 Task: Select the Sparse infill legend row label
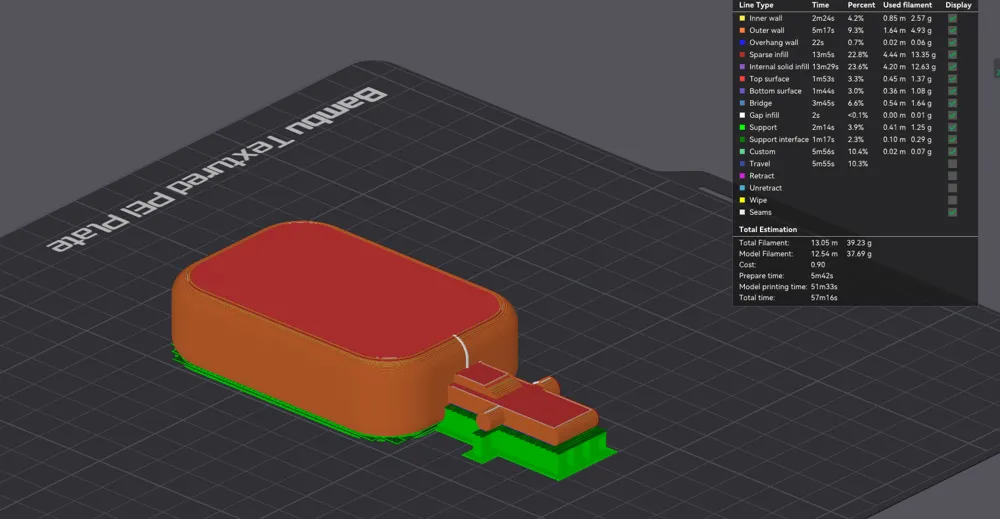tap(768, 55)
